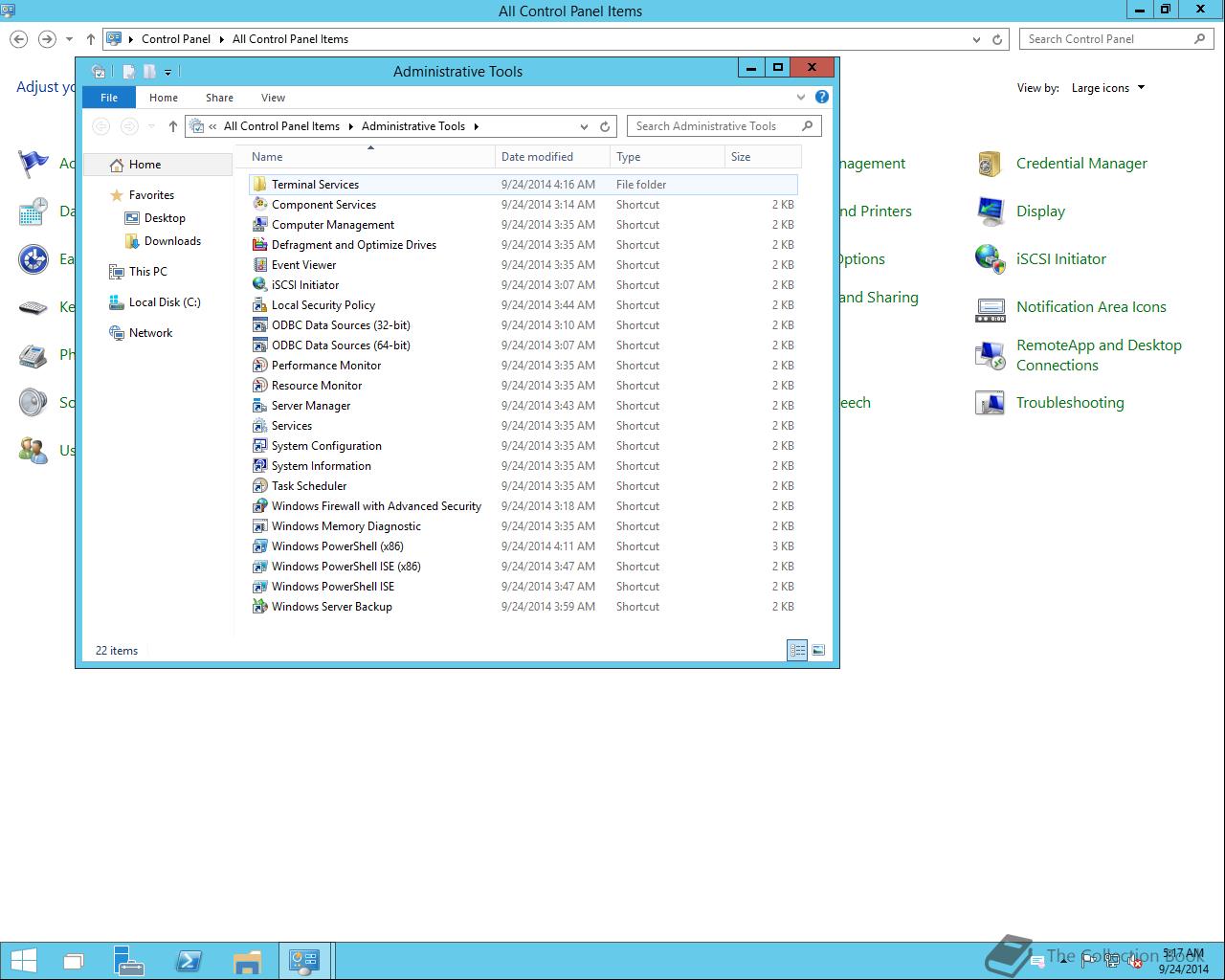This screenshot has width=1225, height=980.
Task: Sort by the Size column header
Action: pyautogui.click(x=763, y=157)
